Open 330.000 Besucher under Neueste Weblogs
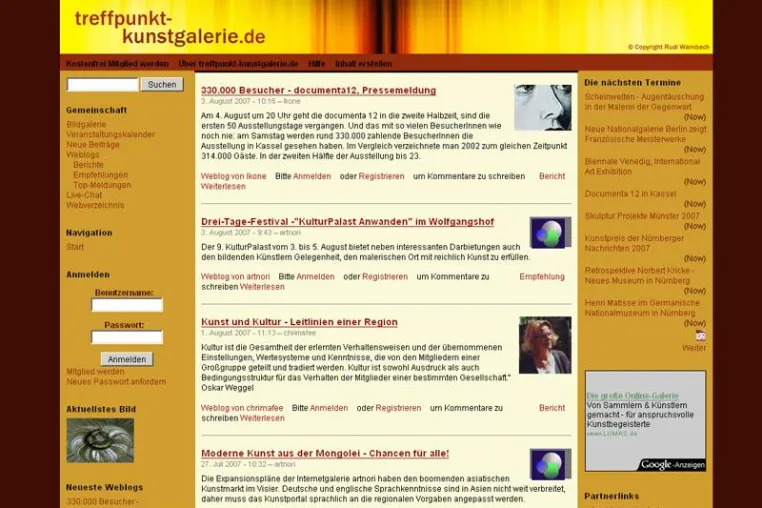Viewport: 762px width, 508px height. click(103, 502)
